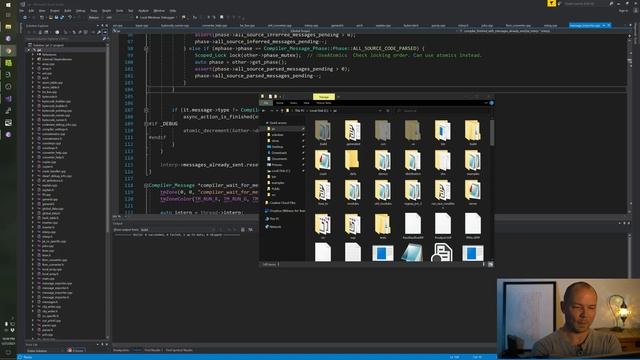Click the File Explorer back arrow
The width and height of the screenshot is (640, 360).
(x=264, y=111)
